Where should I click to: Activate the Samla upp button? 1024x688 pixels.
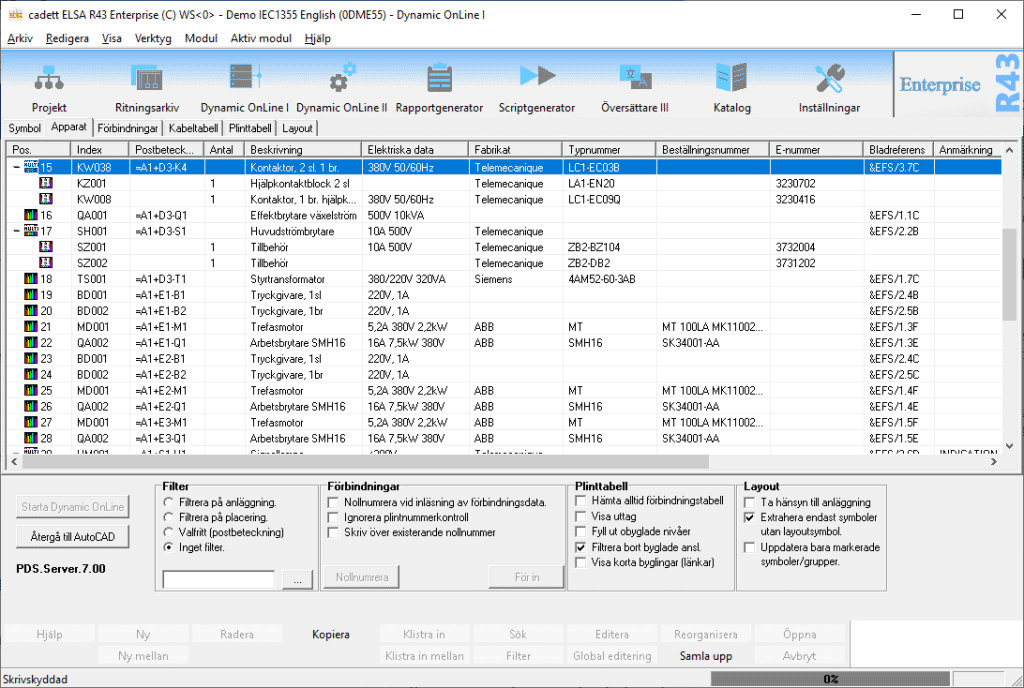pyautogui.click(x=704, y=655)
